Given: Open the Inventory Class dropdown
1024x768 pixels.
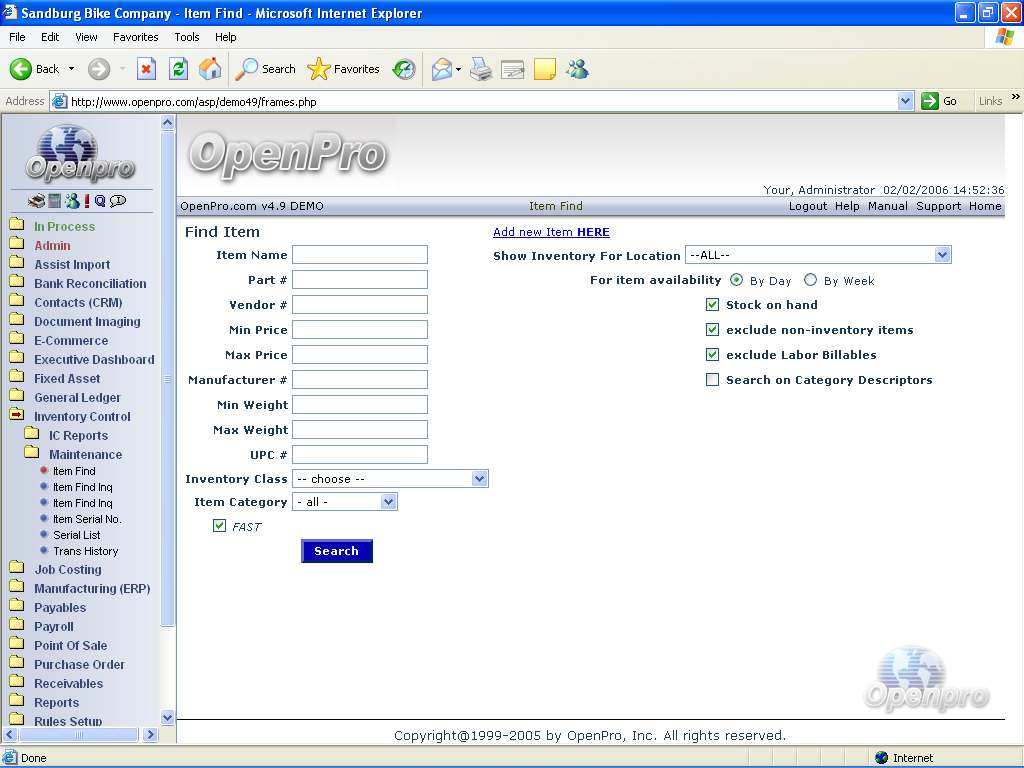Looking at the screenshot, I should click(390, 479).
